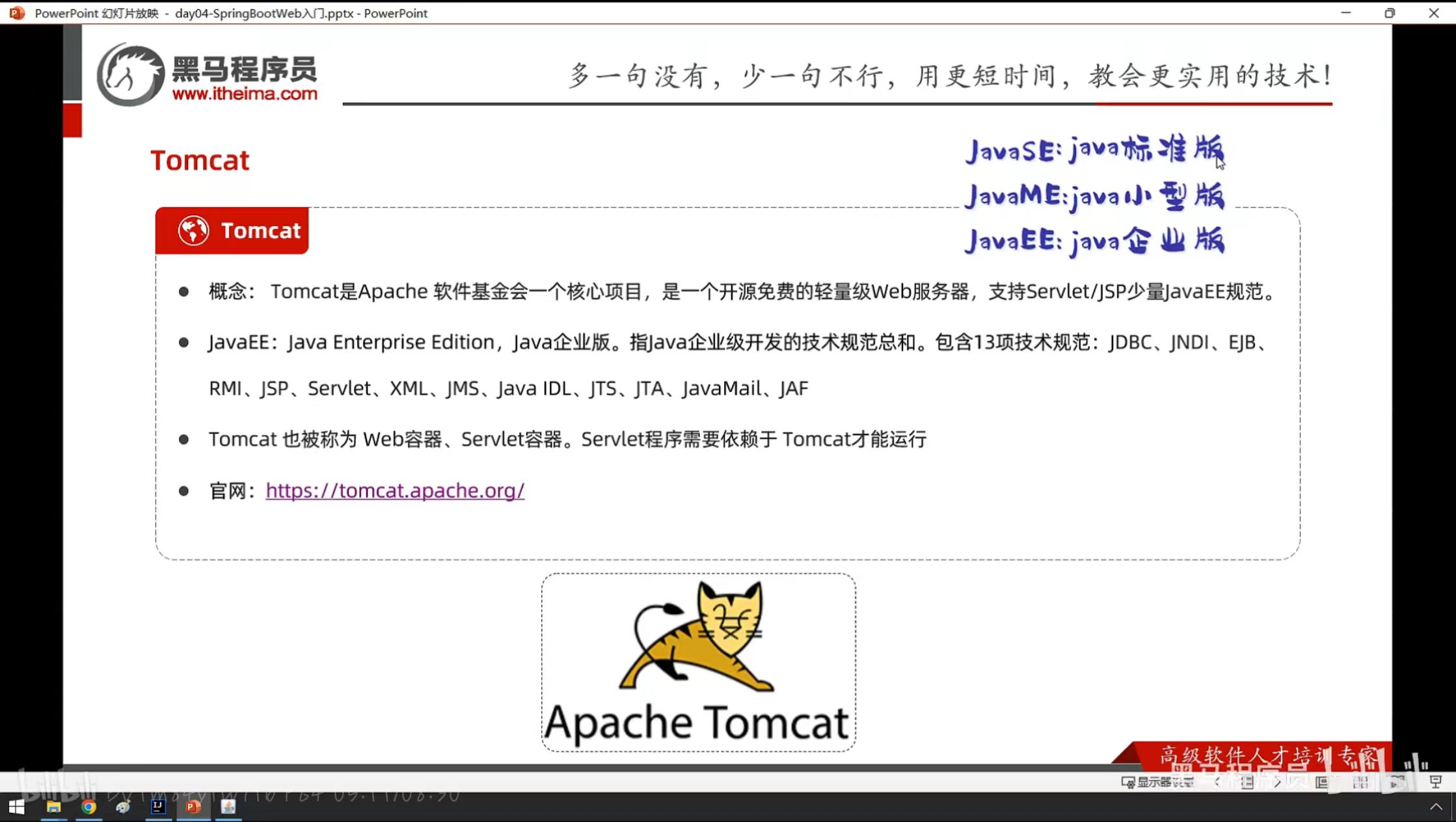Image resolution: width=1456 pixels, height=822 pixels.
Task: Open the tomcat.apache.org hyperlink
Action: [394, 490]
